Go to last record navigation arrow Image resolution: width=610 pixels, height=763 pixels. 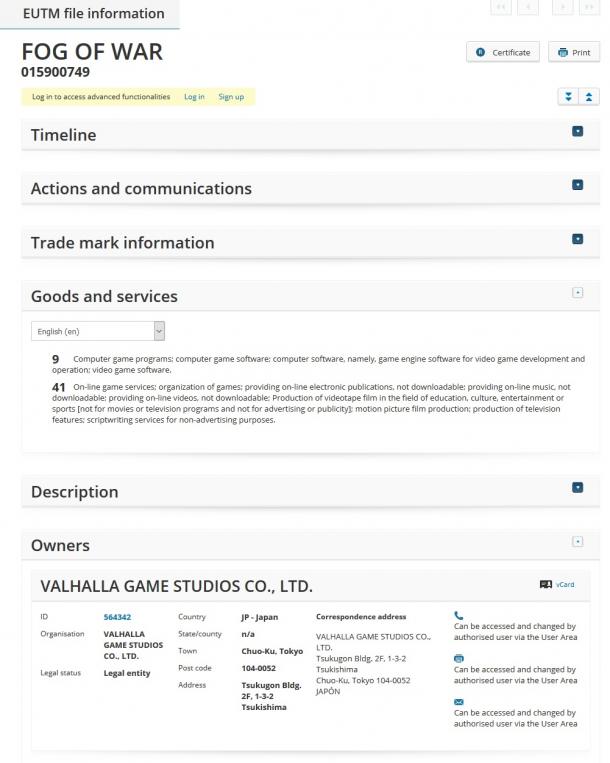[589, 7]
